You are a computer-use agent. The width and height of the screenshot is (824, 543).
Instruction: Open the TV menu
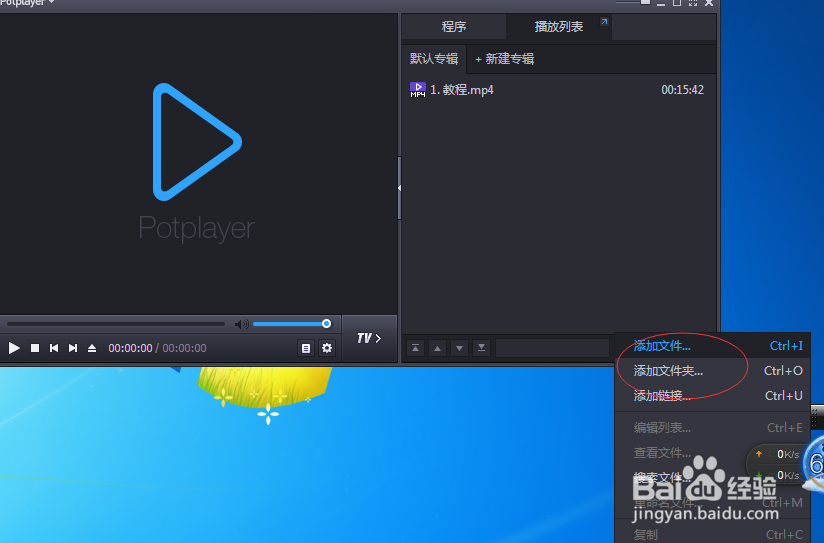coord(369,338)
